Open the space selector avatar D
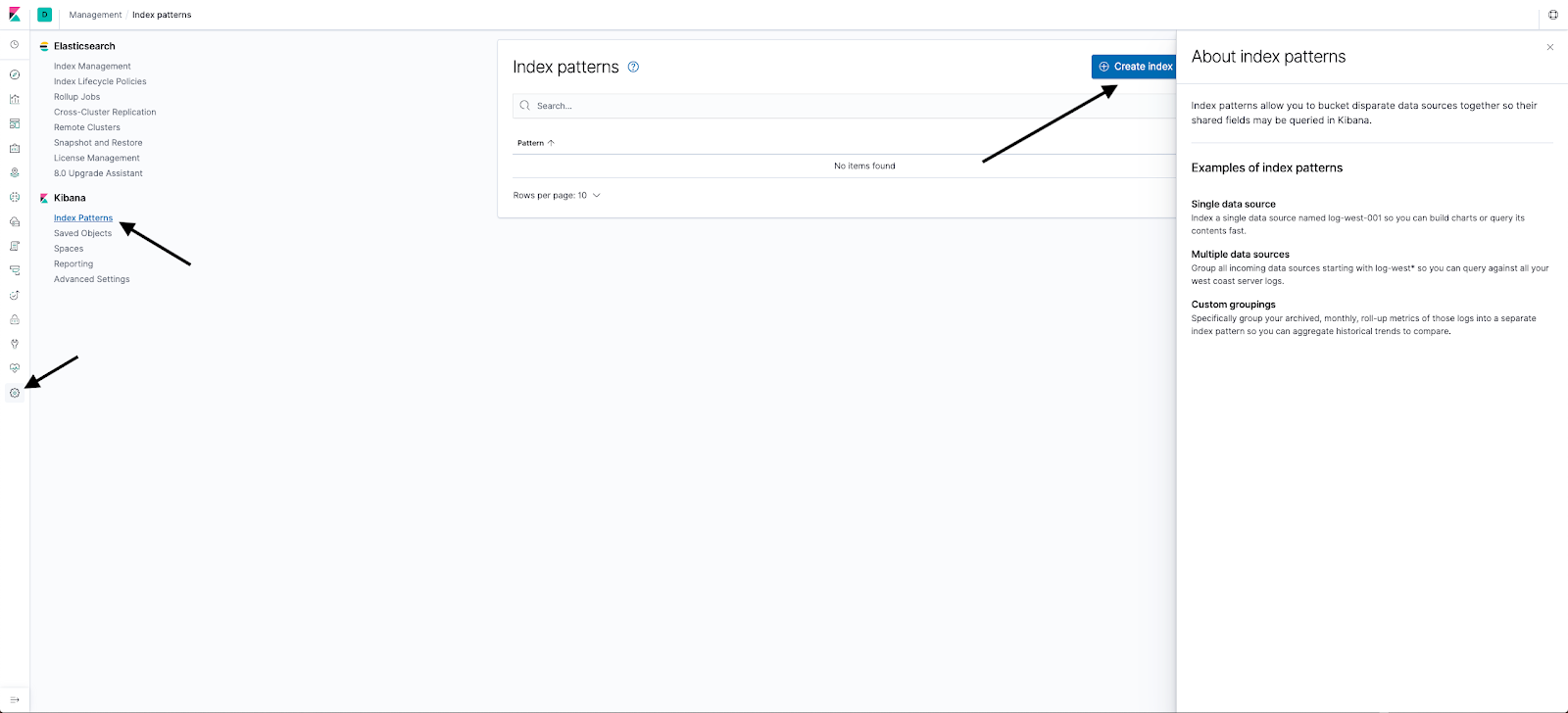Image resolution: width=1568 pixels, height=713 pixels. point(44,15)
